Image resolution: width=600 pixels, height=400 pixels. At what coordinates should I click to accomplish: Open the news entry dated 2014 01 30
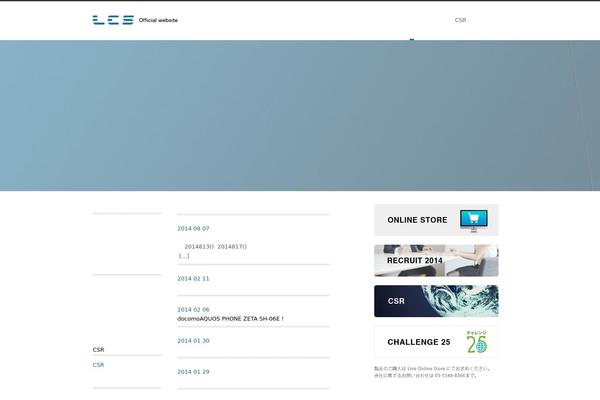click(x=193, y=341)
